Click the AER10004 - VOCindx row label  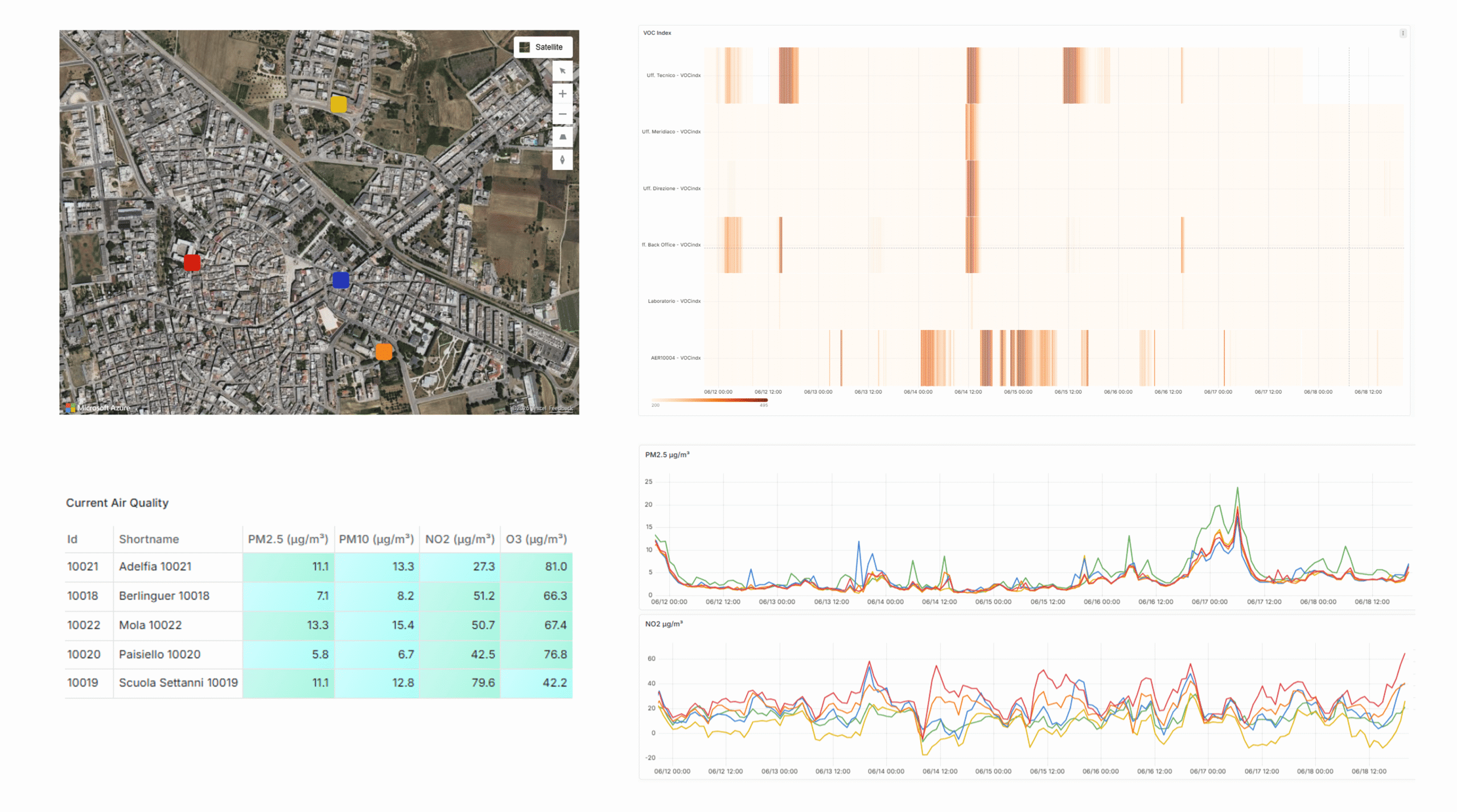tap(676, 358)
